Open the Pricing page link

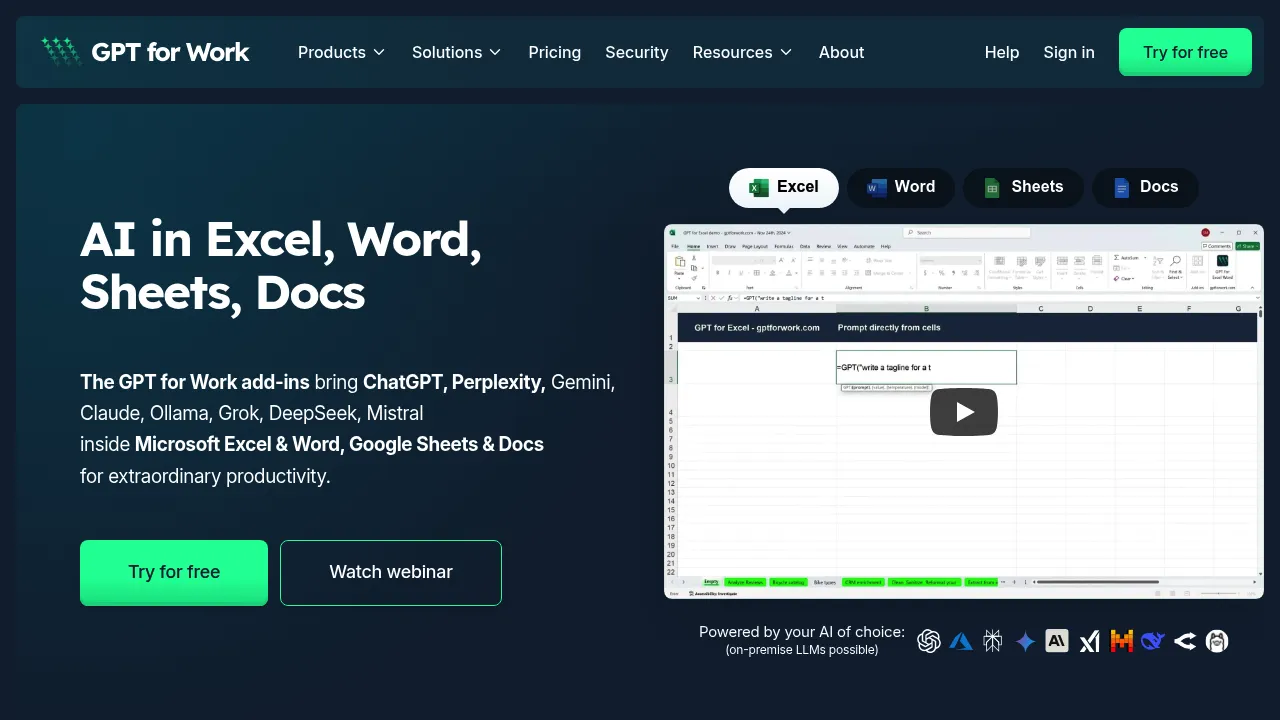tap(555, 52)
